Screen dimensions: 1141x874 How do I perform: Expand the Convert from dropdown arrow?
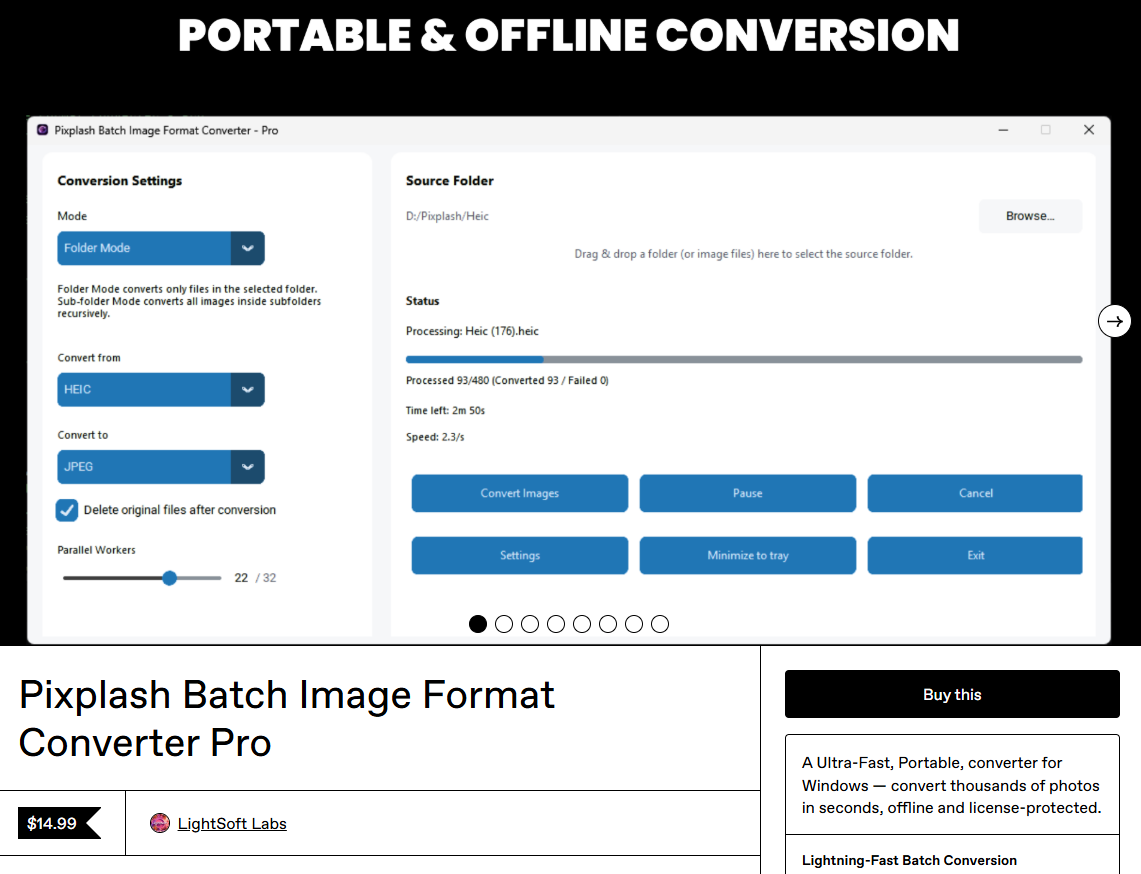[x=247, y=389]
